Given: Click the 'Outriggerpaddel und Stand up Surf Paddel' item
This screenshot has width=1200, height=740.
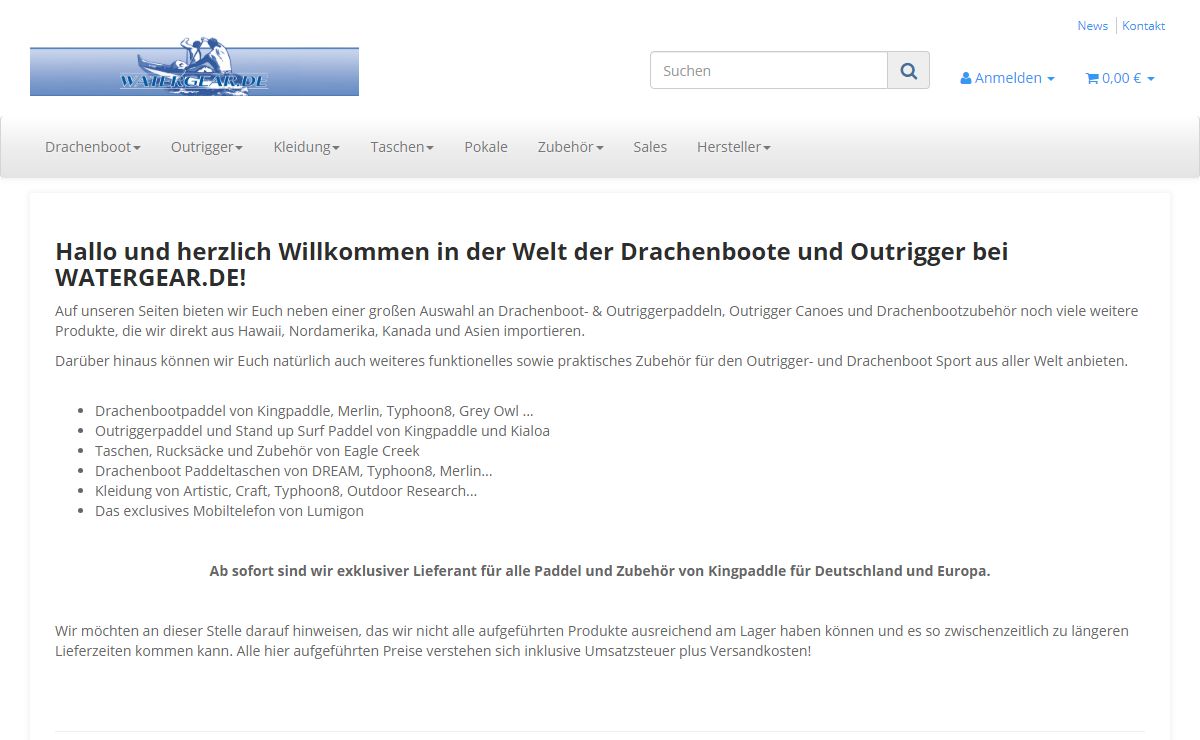Looking at the screenshot, I should click(x=322, y=431).
